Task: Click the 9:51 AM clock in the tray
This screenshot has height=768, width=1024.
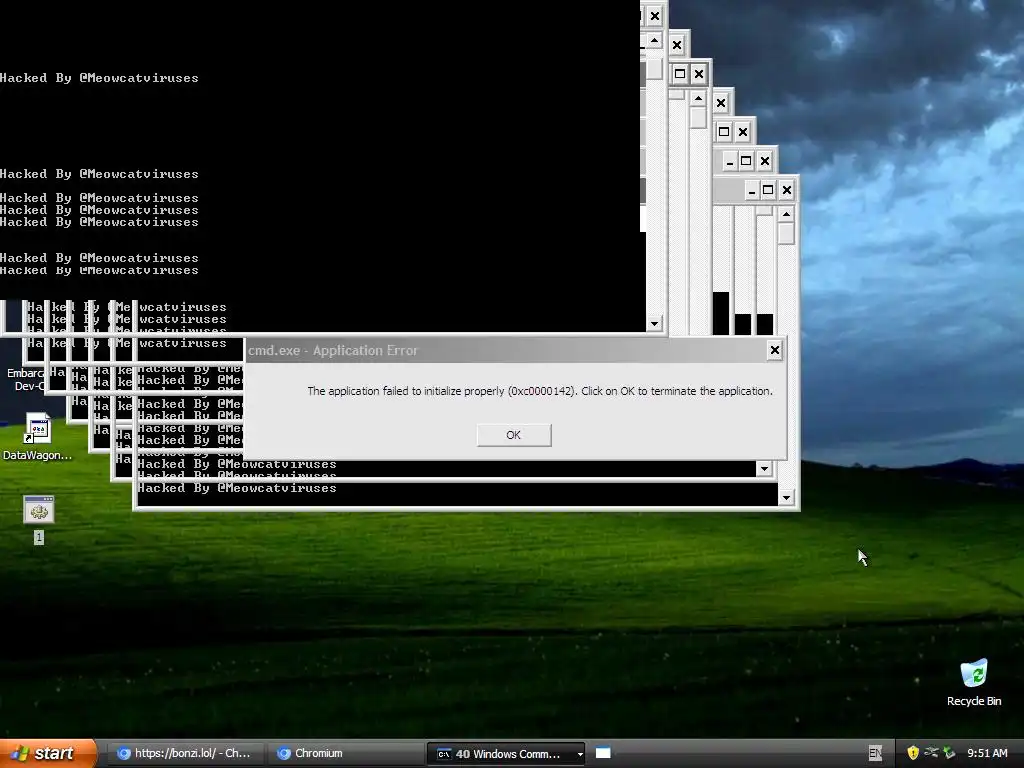Action: click(x=987, y=753)
